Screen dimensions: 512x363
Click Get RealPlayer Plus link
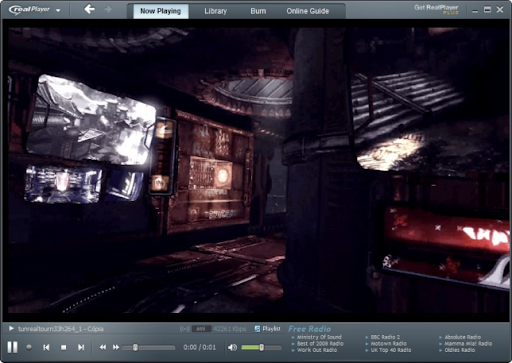pos(436,9)
